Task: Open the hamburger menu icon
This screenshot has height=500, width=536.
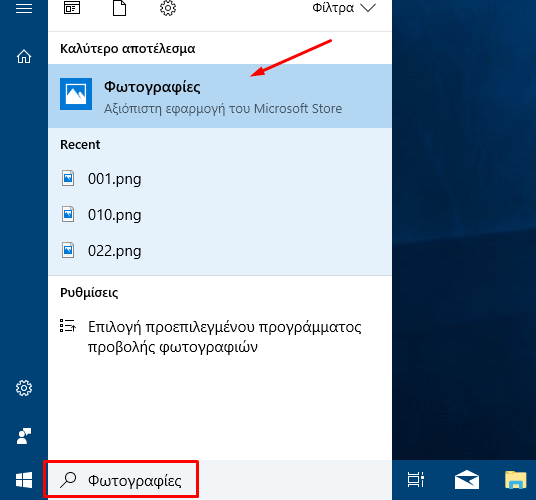Action: (x=24, y=8)
